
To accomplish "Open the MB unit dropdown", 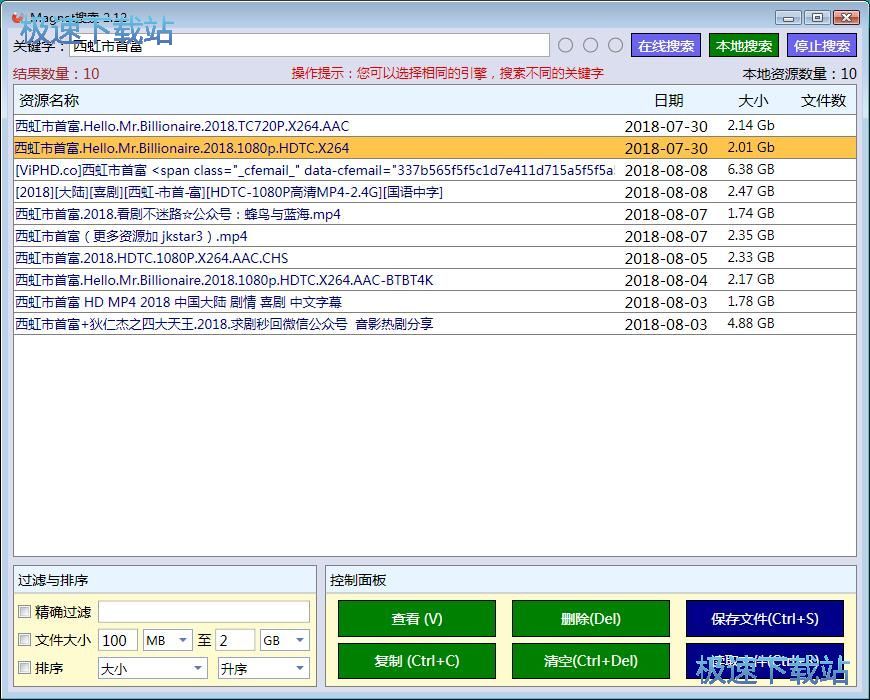I will coord(168,640).
